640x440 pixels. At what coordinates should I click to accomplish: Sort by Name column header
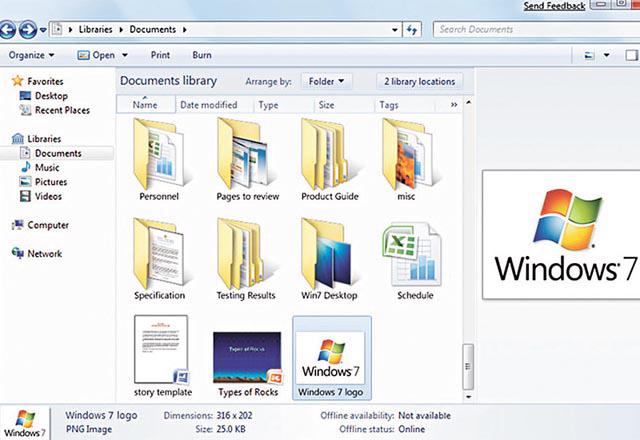[x=146, y=105]
